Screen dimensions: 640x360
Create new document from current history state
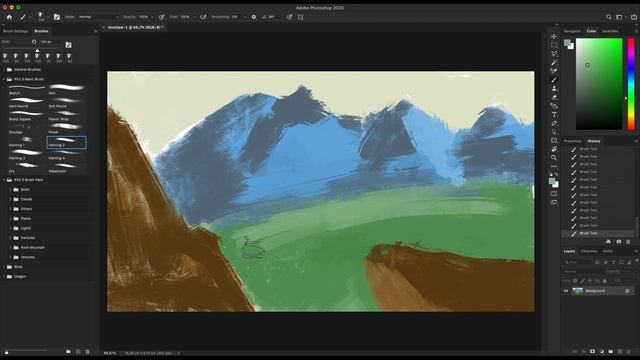608,242
